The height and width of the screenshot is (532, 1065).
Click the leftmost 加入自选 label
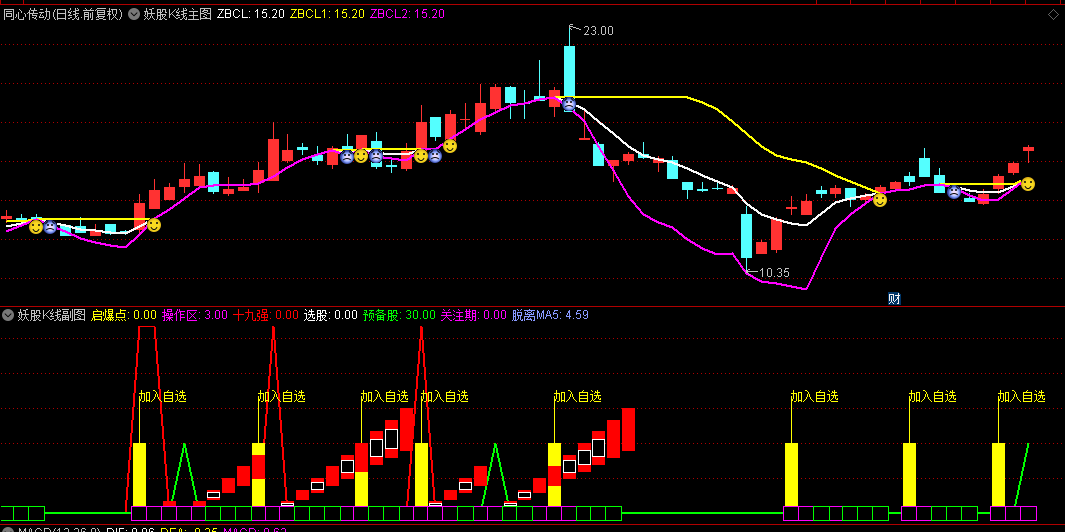162,396
